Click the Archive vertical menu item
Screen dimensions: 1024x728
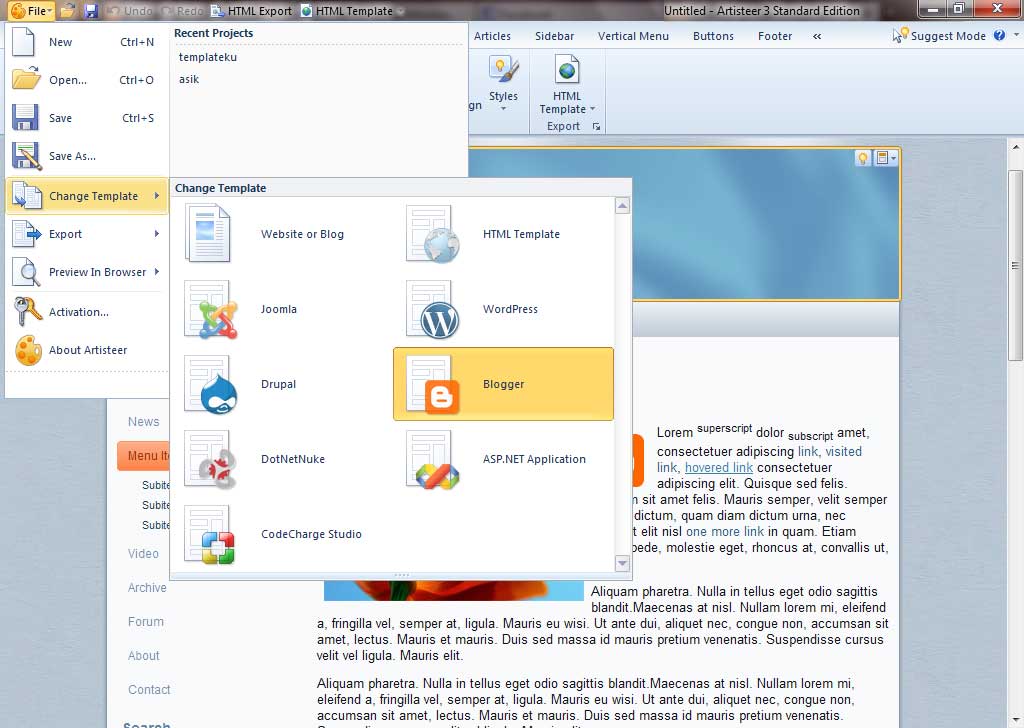pyautogui.click(x=147, y=588)
